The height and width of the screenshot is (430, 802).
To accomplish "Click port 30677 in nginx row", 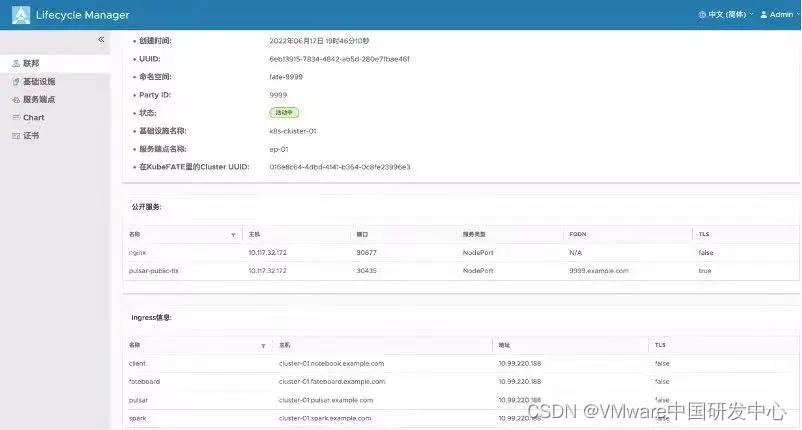I will click(367, 253).
